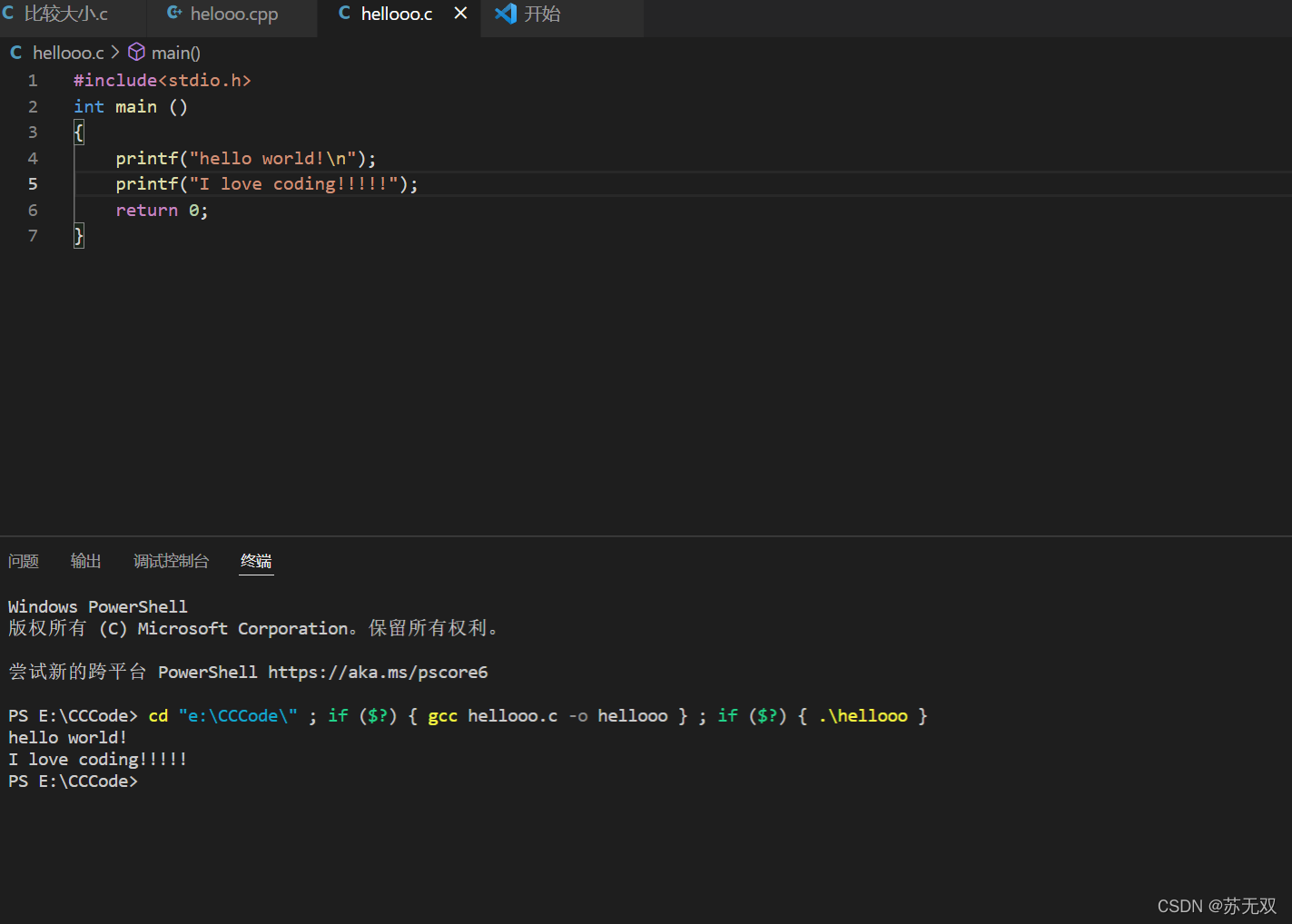Click the VS Code logo icon on 开始 tab
The width and height of the screenshot is (1292, 924).
506,14
